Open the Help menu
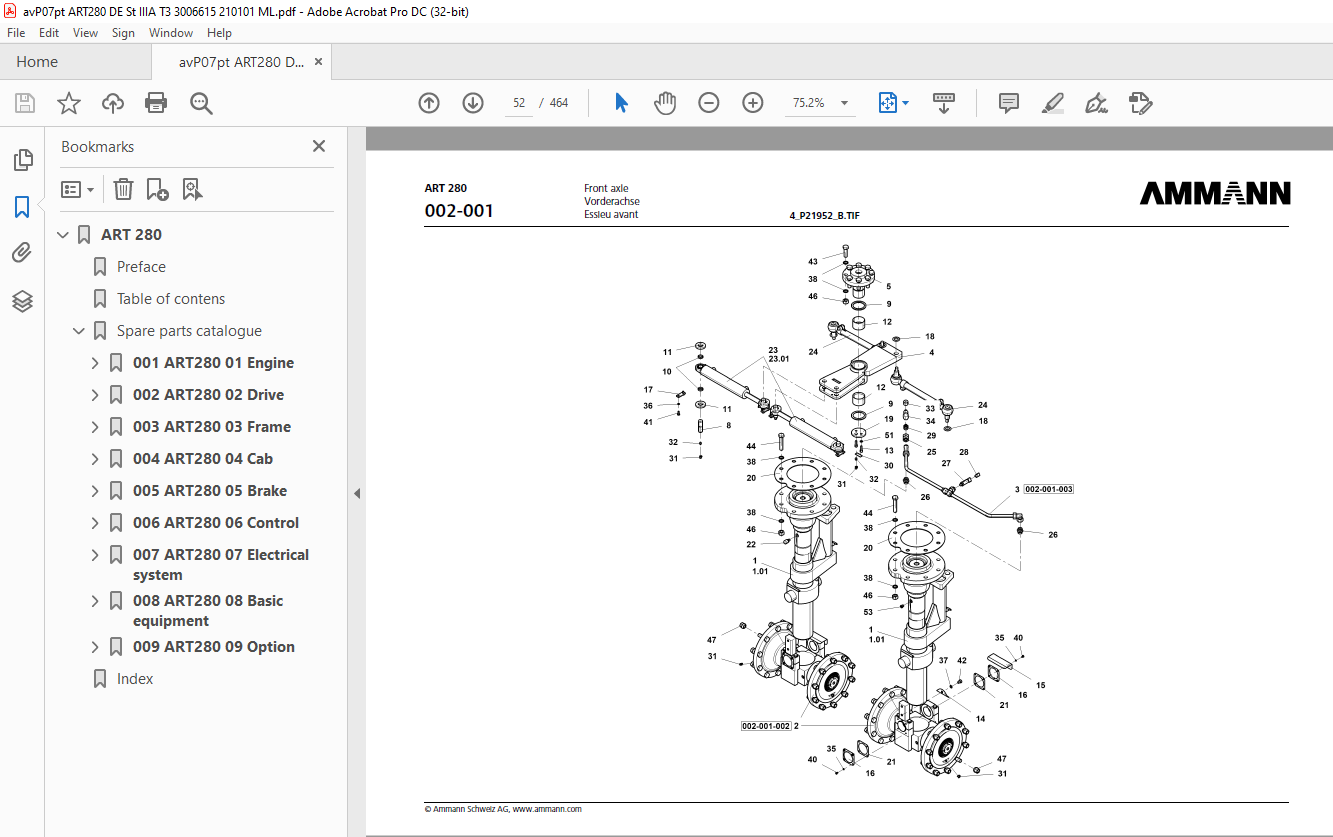Viewport: 1333px width, 837px height. tap(219, 33)
